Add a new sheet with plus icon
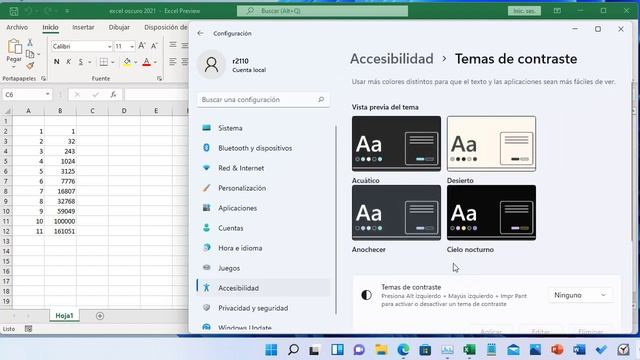This screenshot has height=360, width=640. 100,316
